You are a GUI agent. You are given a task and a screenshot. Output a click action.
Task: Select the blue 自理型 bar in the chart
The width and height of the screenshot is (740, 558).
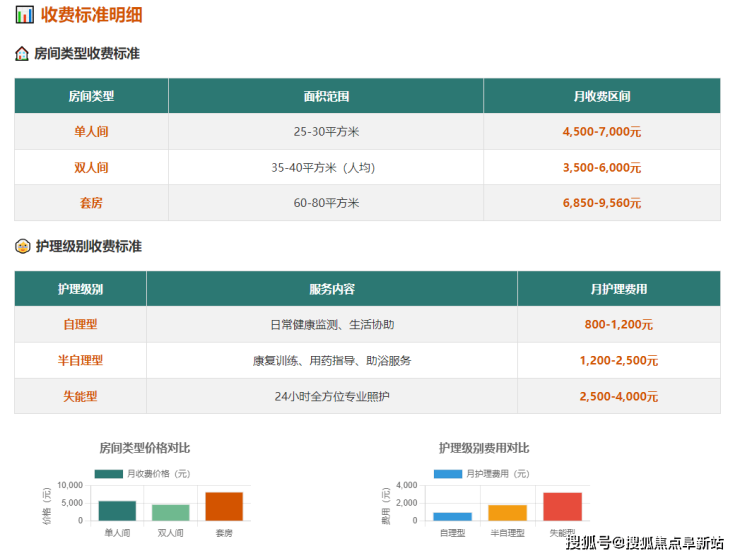tap(452, 516)
